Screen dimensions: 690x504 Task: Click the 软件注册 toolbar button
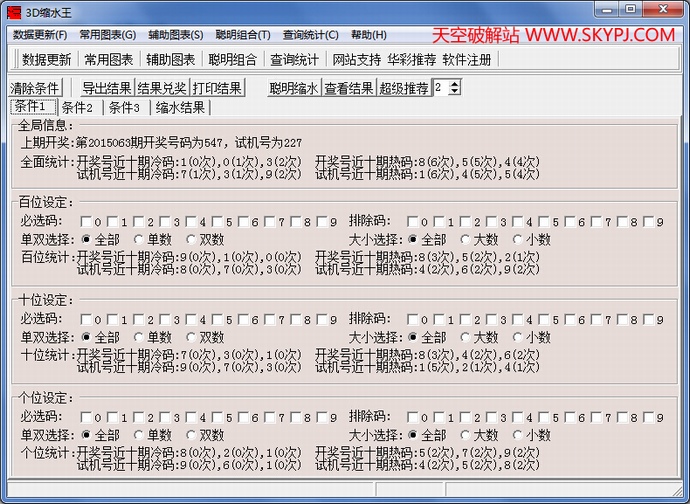tap(467, 59)
